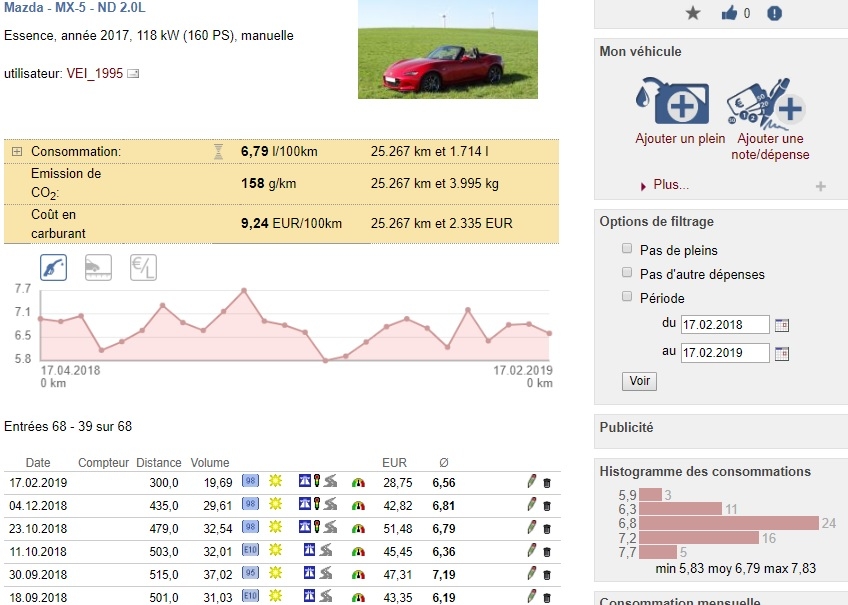Edit the 04.12.2018 entry pencil icon
This screenshot has height=605, width=848.
pyautogui.click(x=532, y=504)
